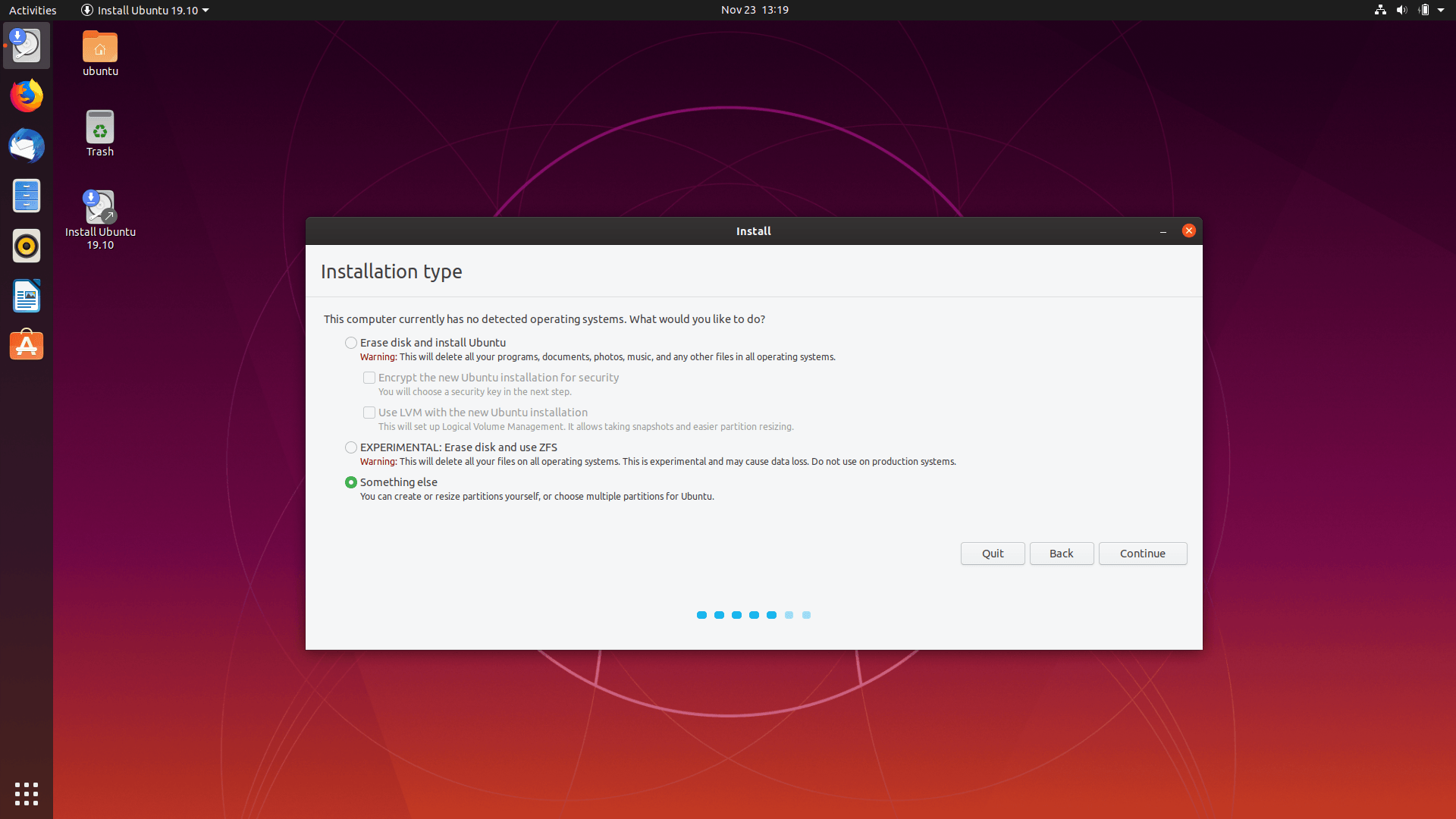Viewport: 1456px width, 819px height.
Task: Open Rhythmbox music player icon
Action: 27,246
